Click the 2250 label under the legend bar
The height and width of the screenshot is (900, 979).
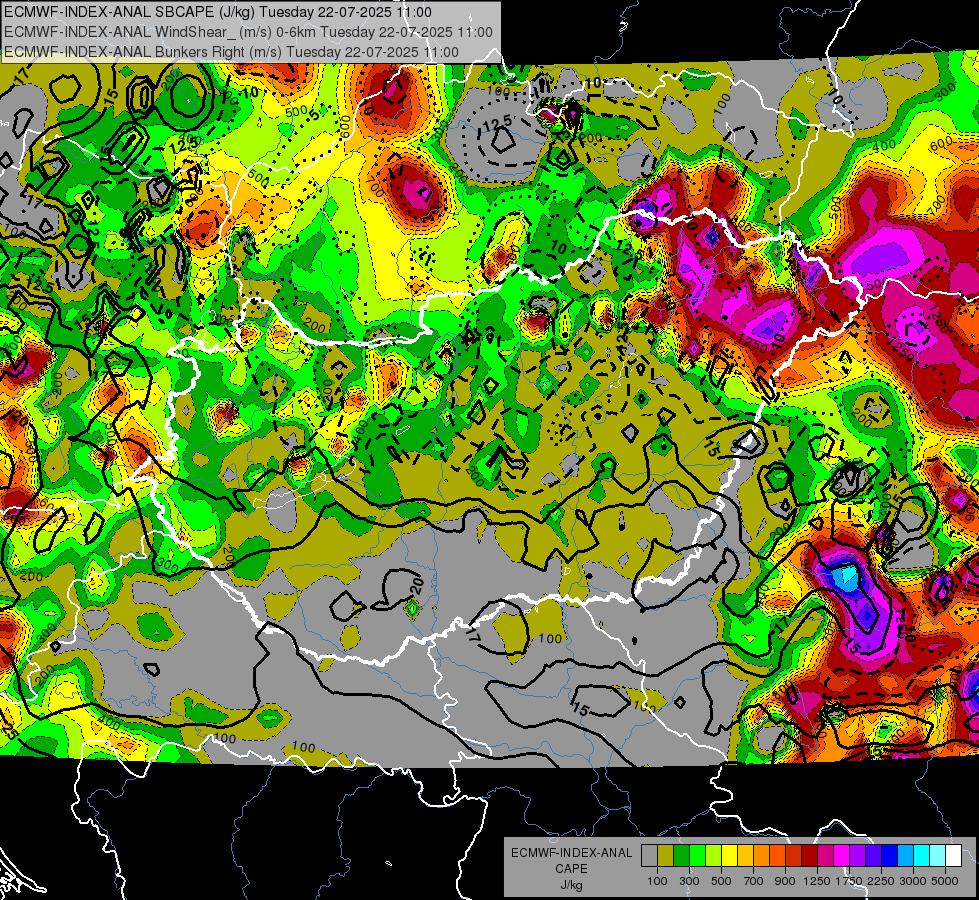tap(881, 881)
